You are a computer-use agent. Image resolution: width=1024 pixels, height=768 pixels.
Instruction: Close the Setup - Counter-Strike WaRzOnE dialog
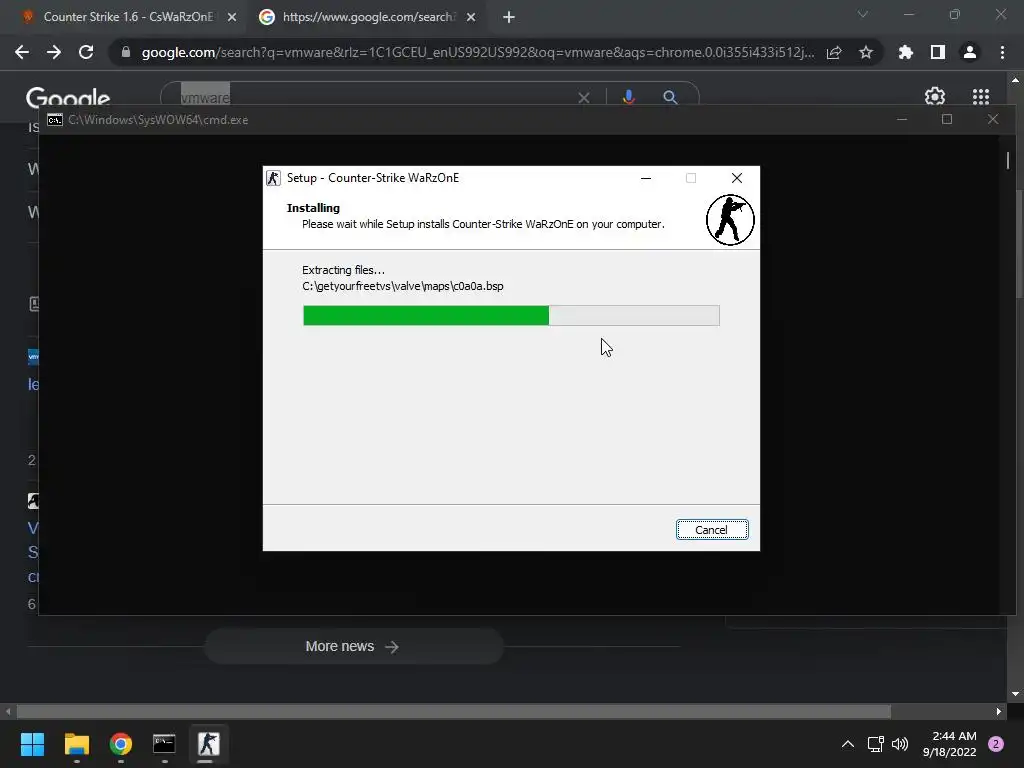click(737, 178)
